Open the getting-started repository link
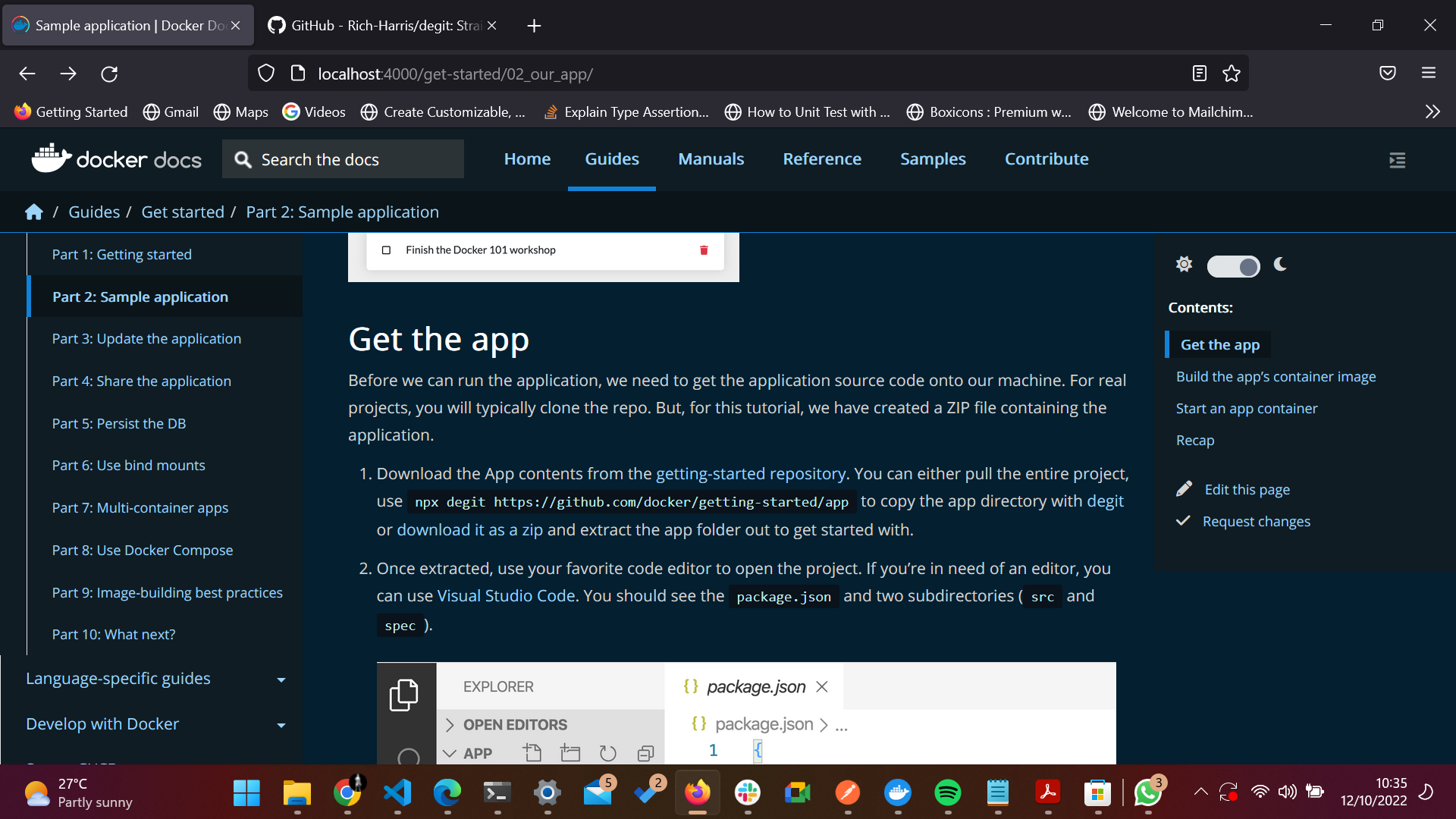The height and width of the screenshot is (819, 1456). (x=750, y=474)
